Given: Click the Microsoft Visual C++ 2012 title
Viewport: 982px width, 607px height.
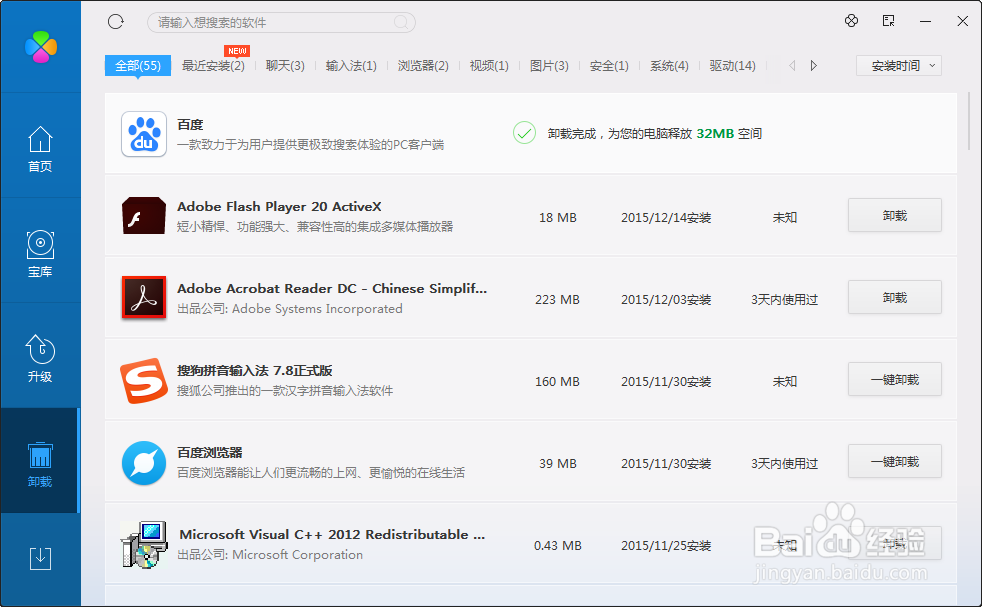Looking at the screenshot, I should pos(332,535).
